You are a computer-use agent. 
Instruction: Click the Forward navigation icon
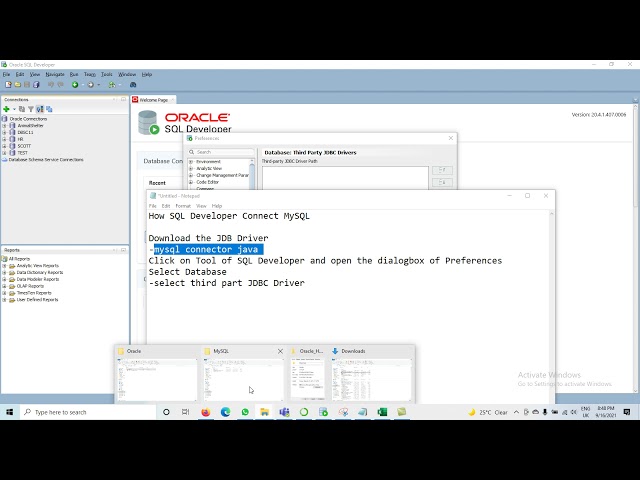[x=91, y=84]
